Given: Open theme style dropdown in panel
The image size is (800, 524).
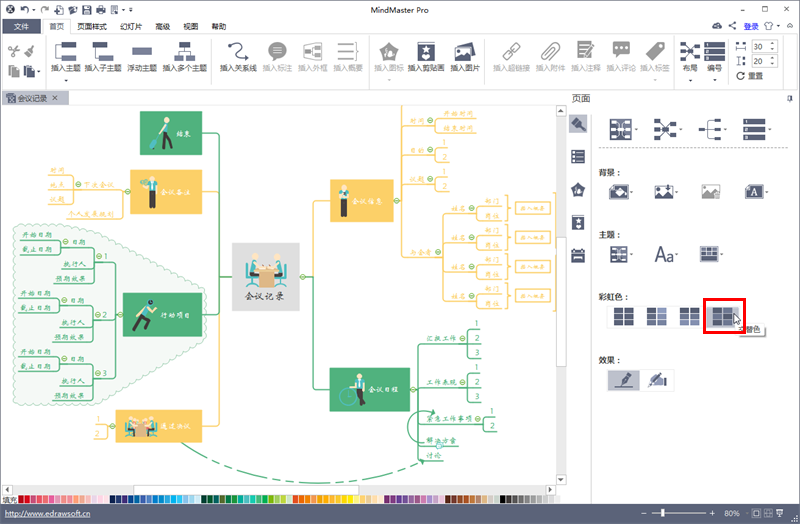Looking at the screenshot, I should 621,254.
